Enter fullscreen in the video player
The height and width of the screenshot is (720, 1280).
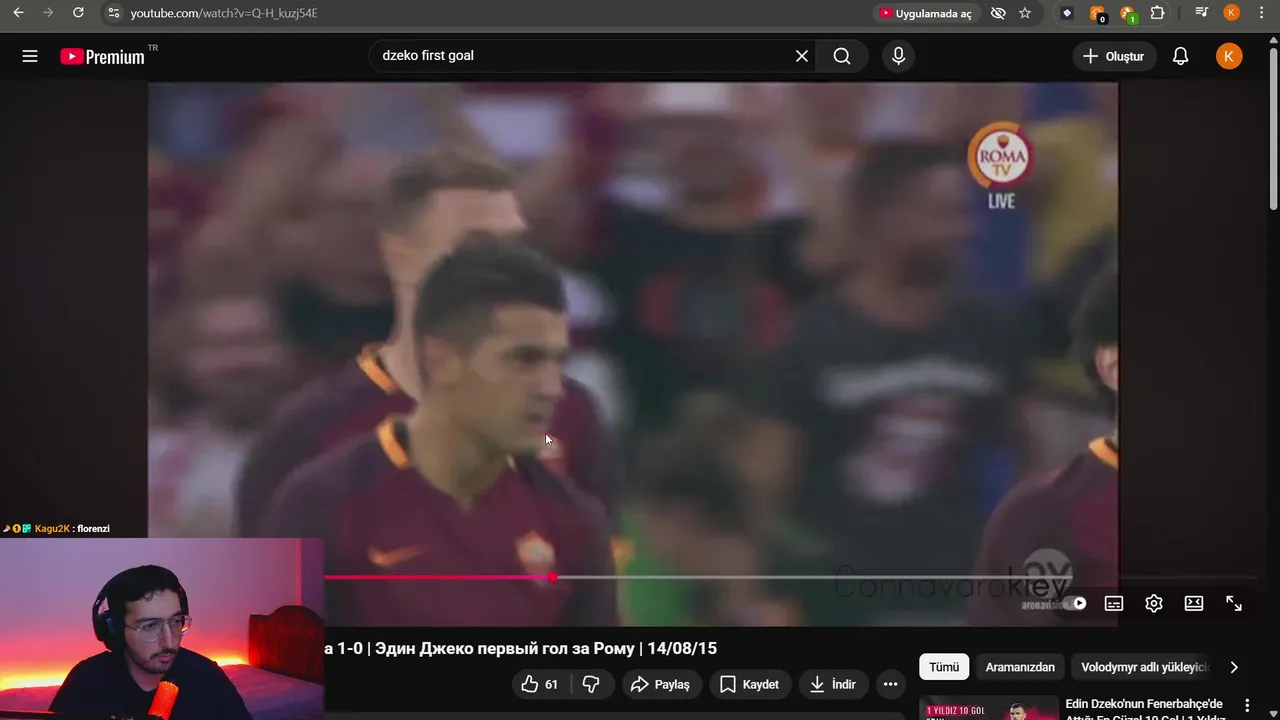(x=1234, y=603)
